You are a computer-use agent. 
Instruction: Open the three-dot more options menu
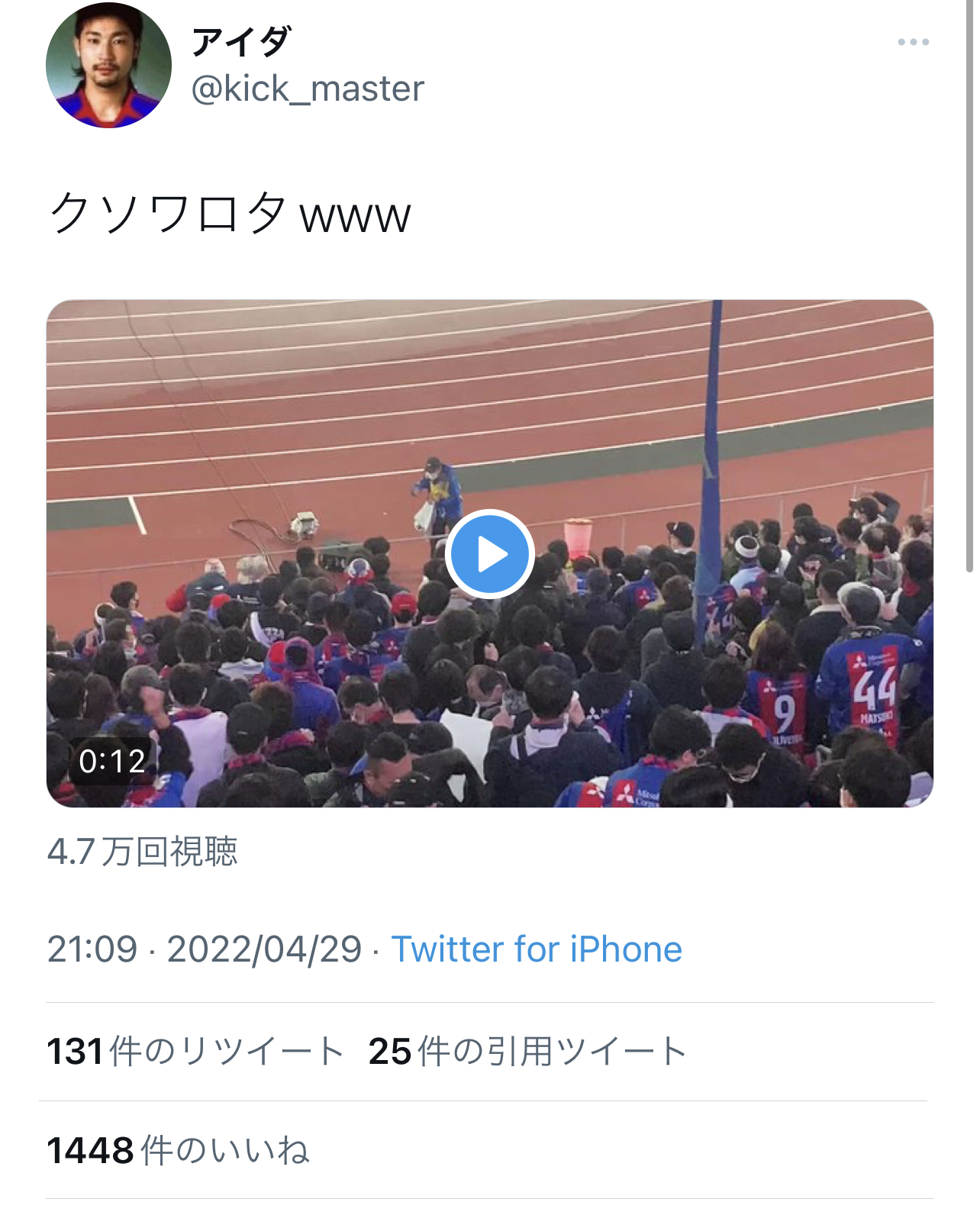click(x=913, y=42)
